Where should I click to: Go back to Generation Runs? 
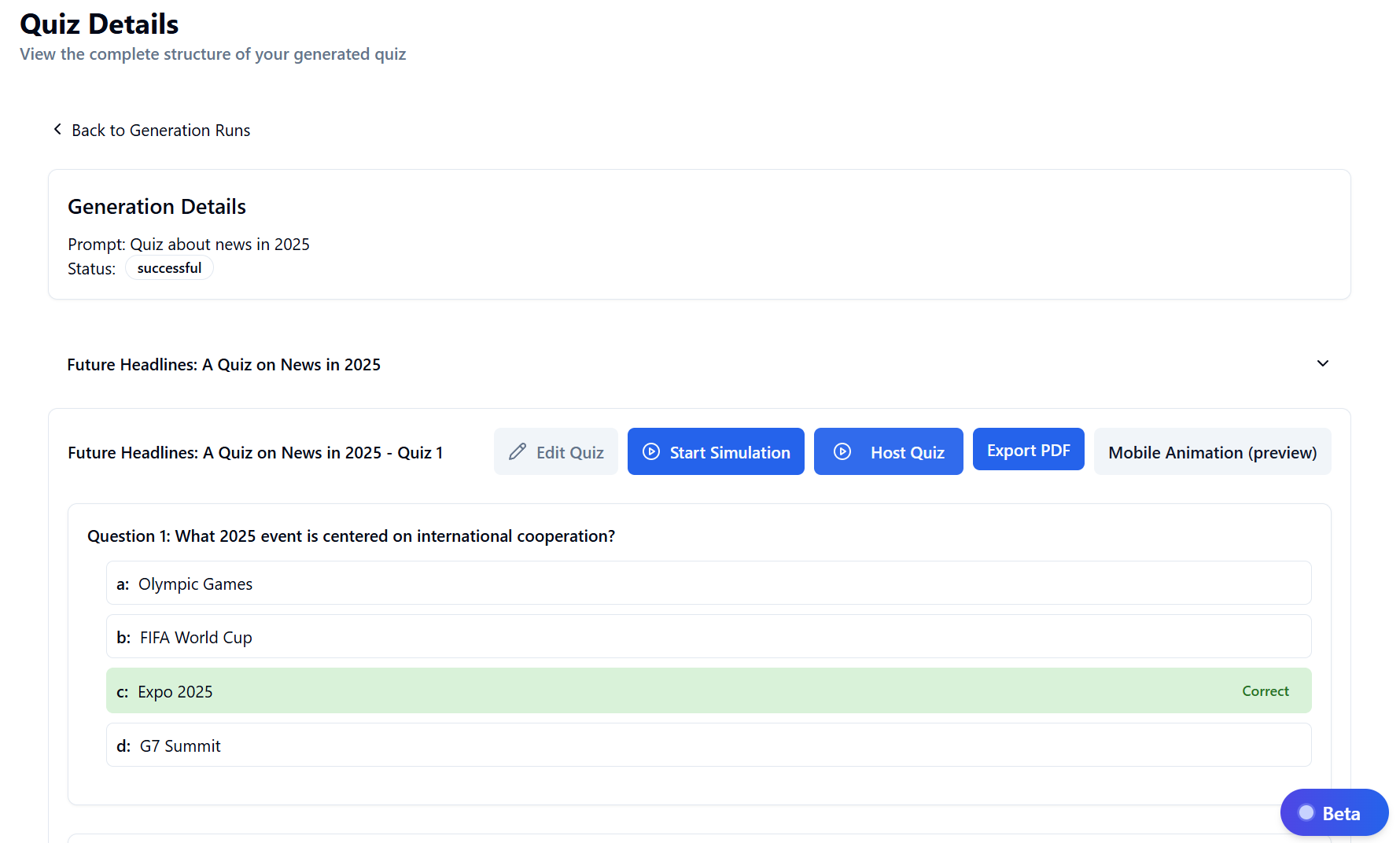[x=151, y=130]
